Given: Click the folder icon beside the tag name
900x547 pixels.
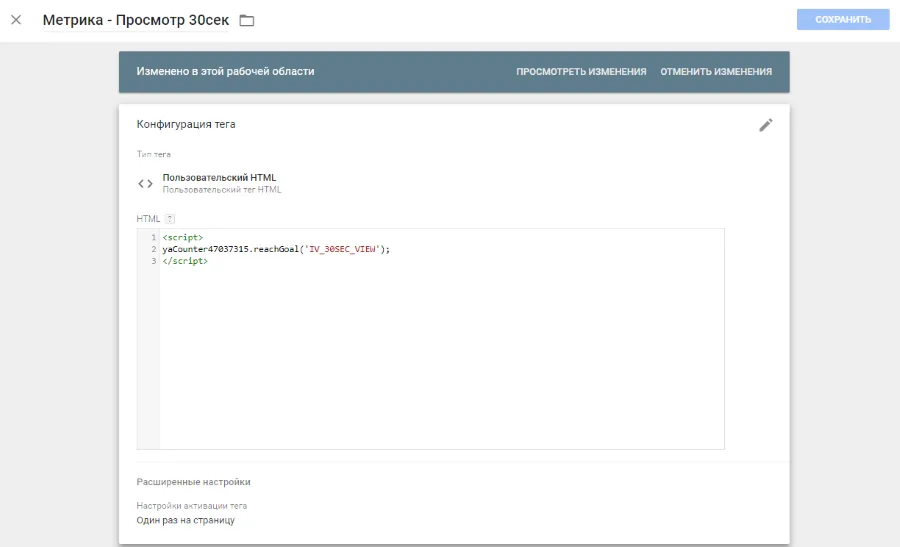Looking at the screenshot, I should tap(247, 21).
